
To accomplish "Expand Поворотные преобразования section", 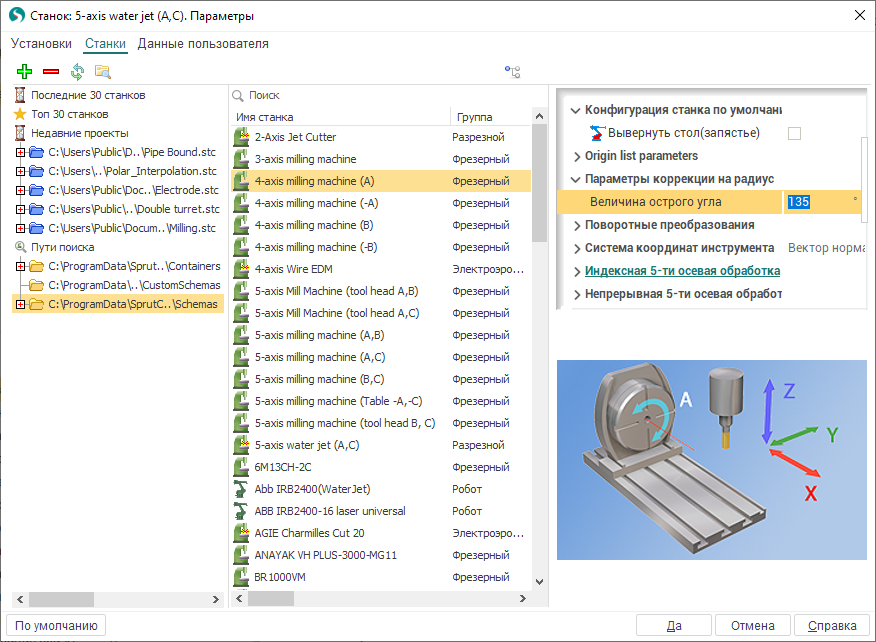I will (576, 225).
